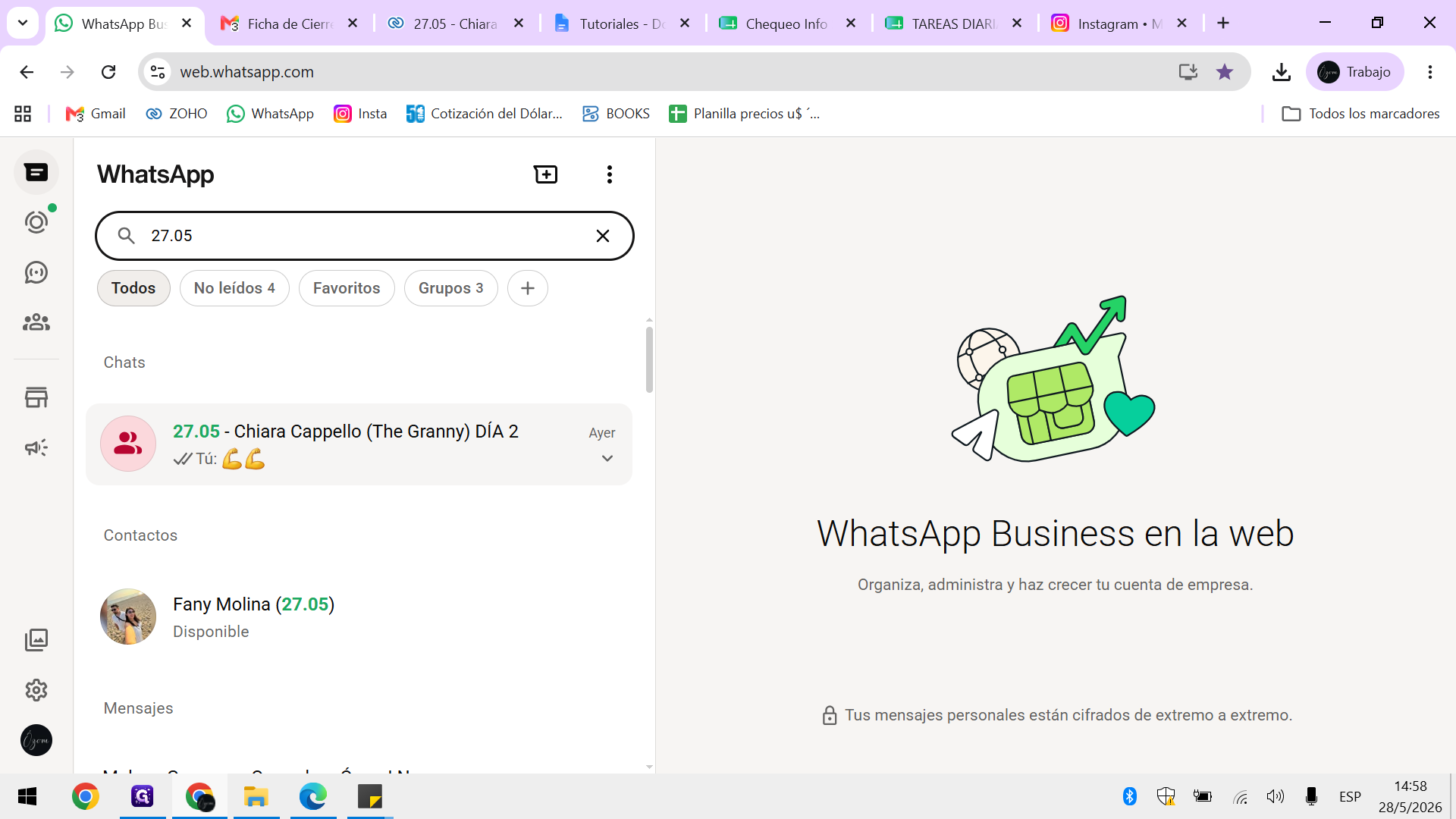Open the Communities icon in sidebar
This screenshot has width=1456, height=819.
[36, 322]
